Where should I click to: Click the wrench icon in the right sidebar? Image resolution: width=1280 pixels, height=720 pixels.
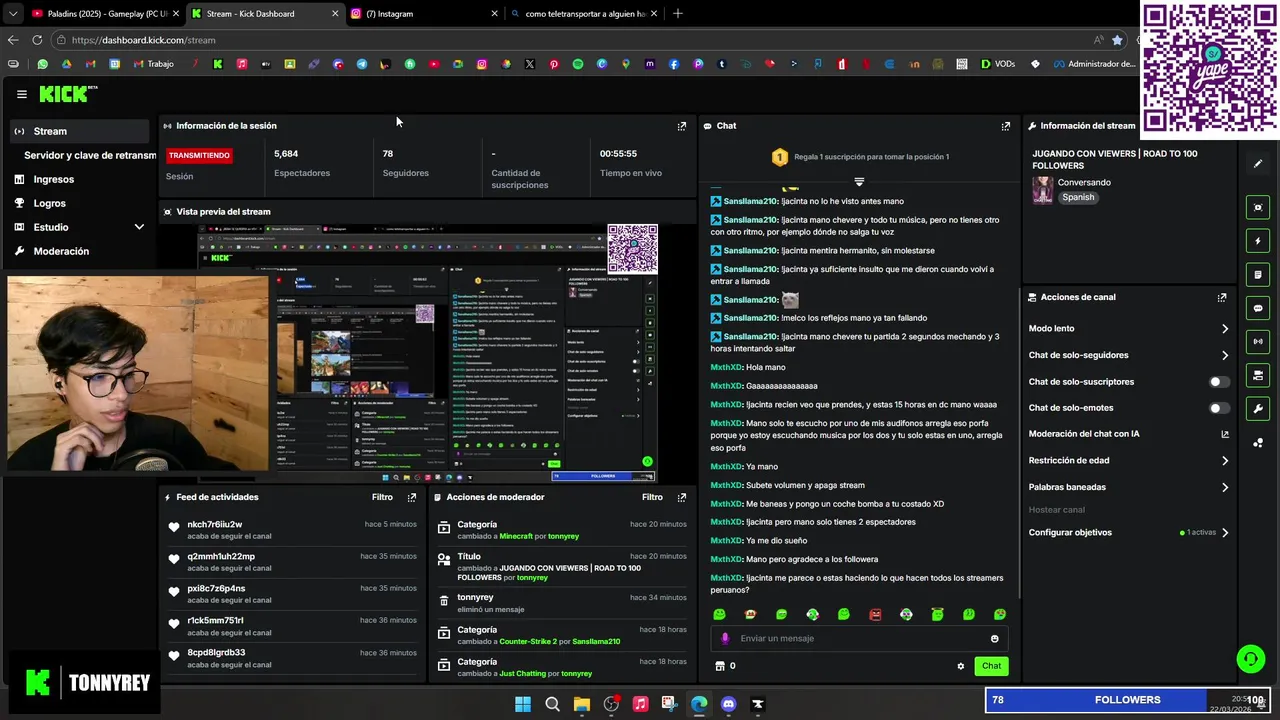[1258, 408]
